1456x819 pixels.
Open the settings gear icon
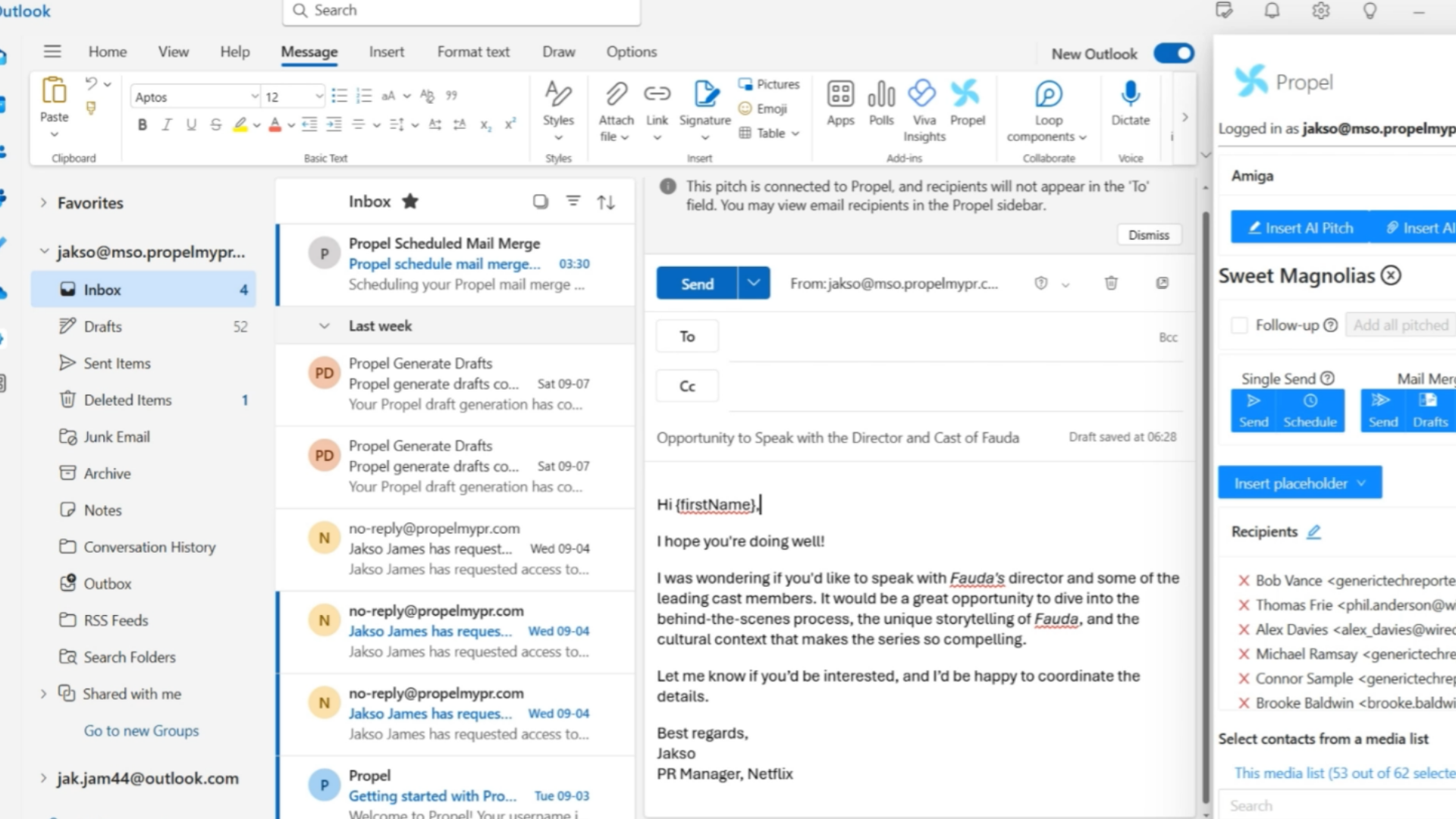click(x=1321, y=11)
